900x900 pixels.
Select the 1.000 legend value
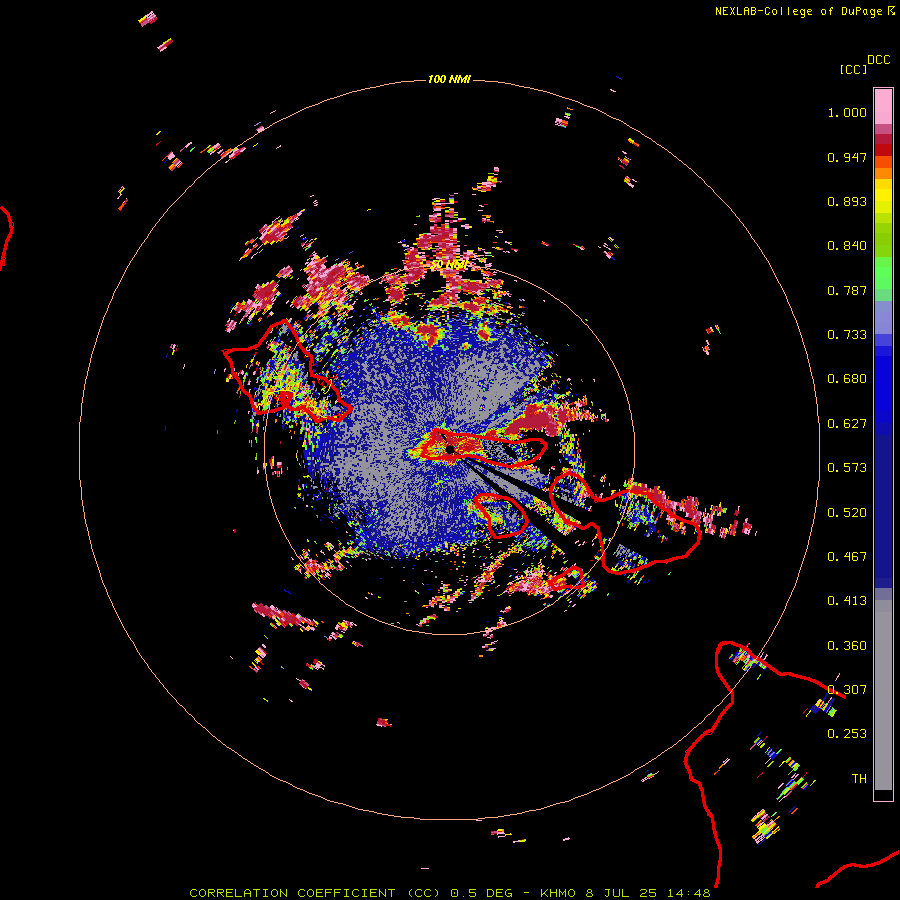pyautogui.click(x=847, y=112)
